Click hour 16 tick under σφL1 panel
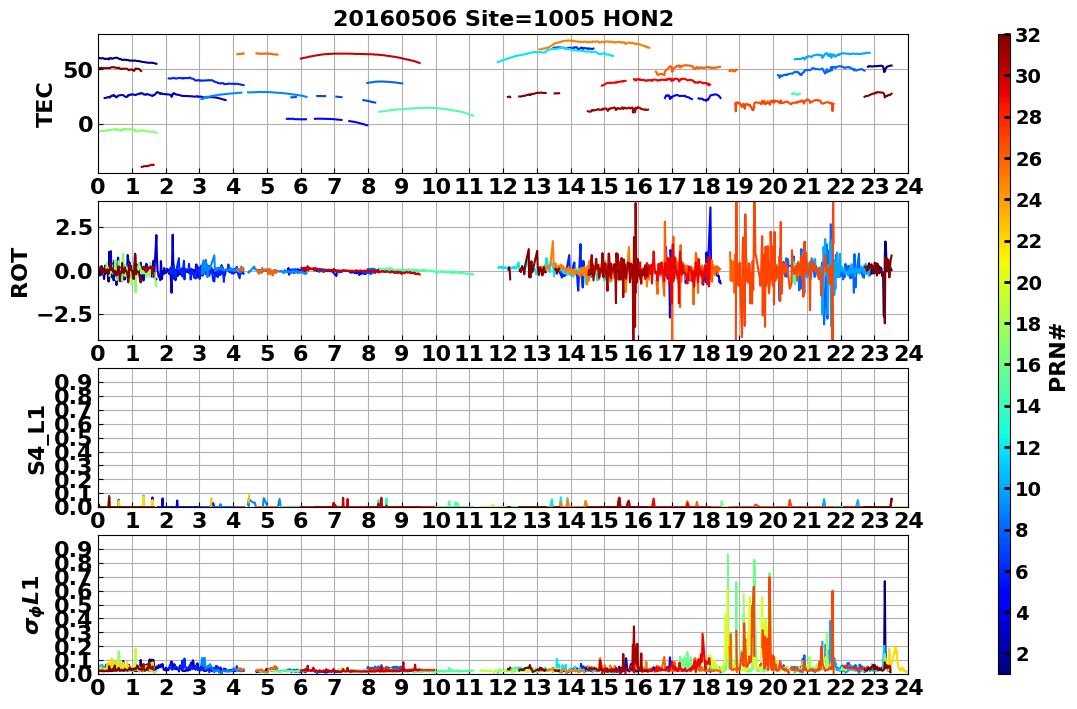 click(638, 687)
